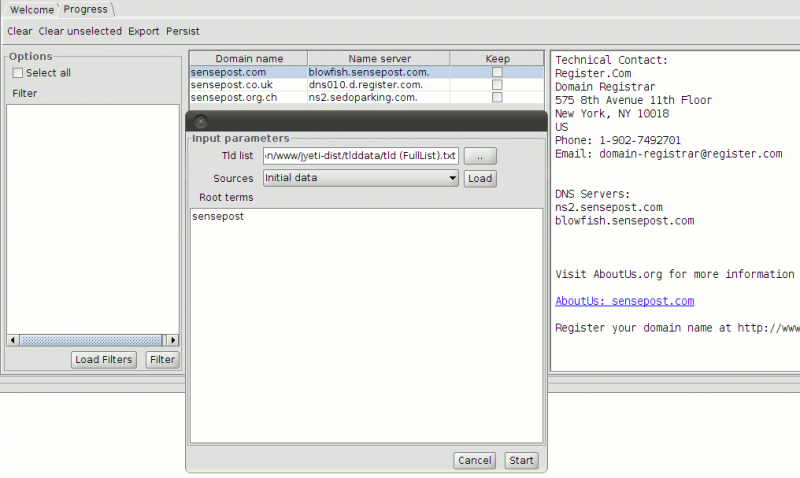Image resolution: width=800 pixels, height=478 pixels.
Task: Click the Load Filters button
Action: [x=104, y=360]
